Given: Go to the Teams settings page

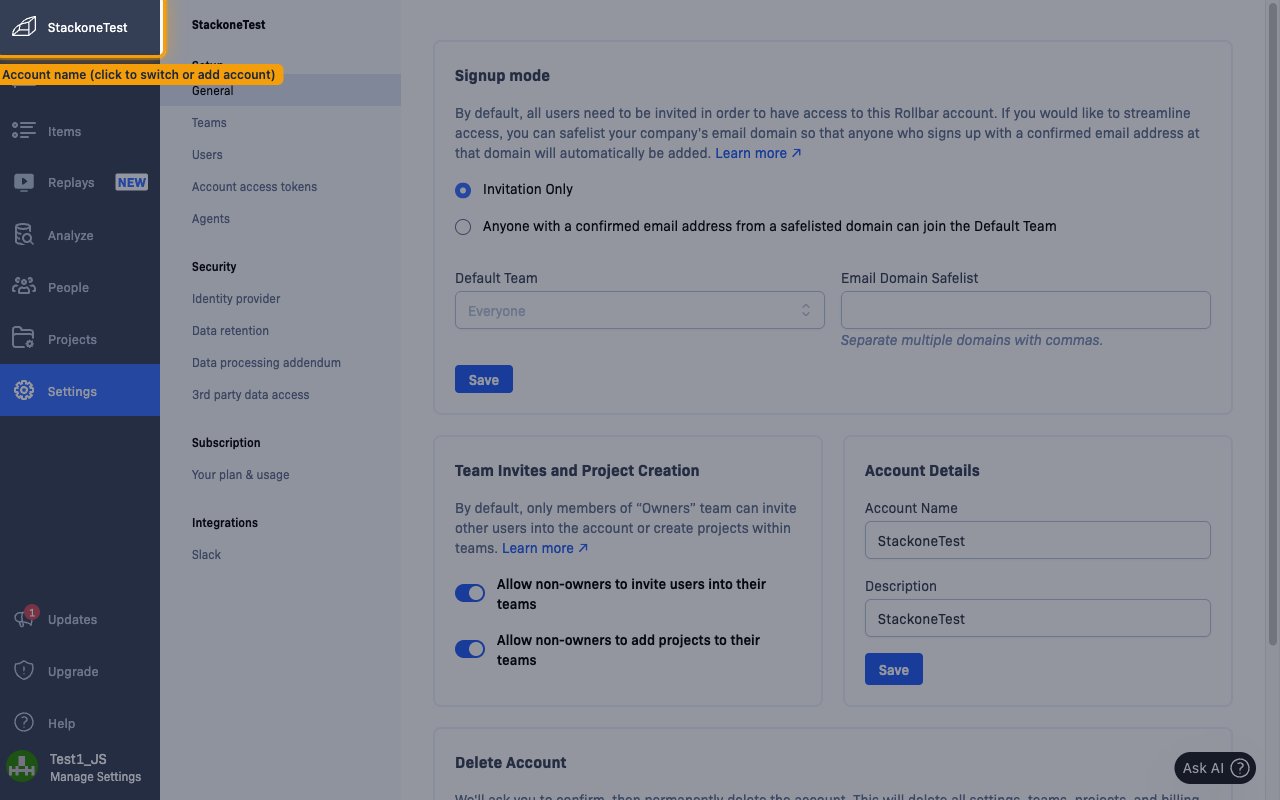Looking at the screenshot, I should tap(209, 123).
